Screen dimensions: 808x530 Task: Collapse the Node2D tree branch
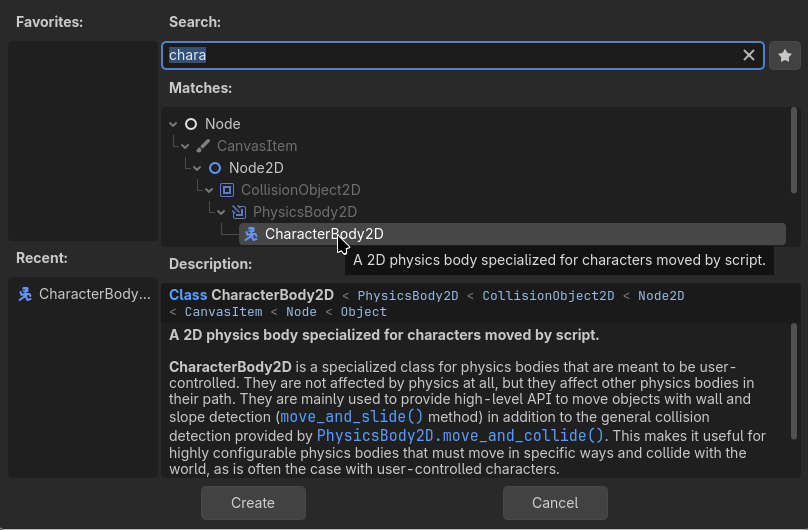[197, 168]
